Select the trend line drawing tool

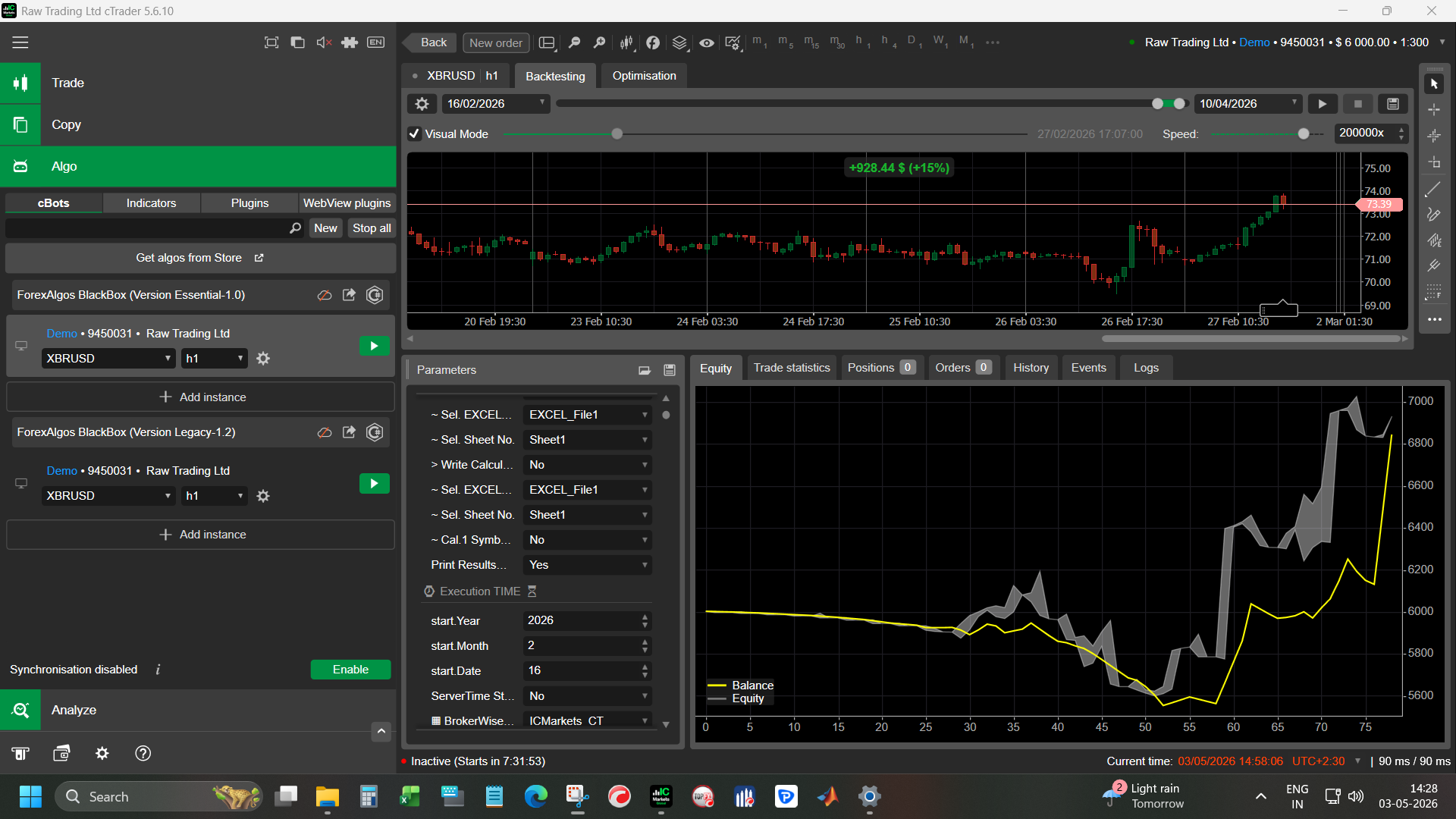click(x=1433, y=190)
